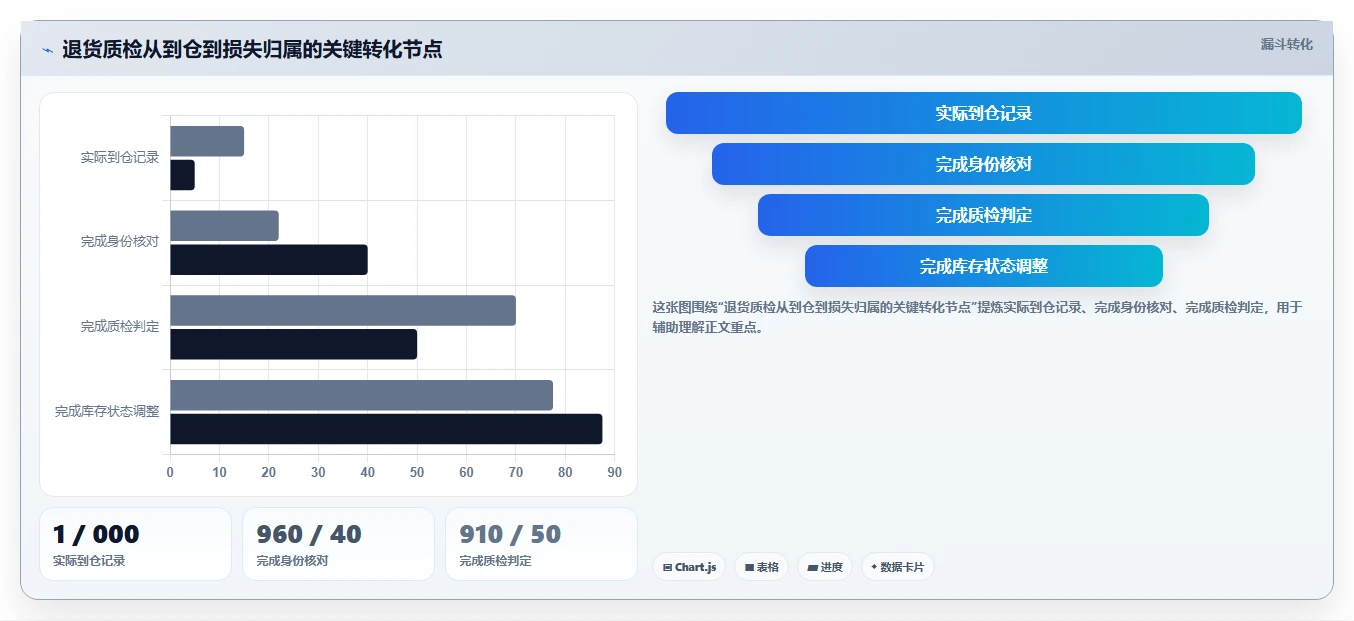
Task: Click the 实际到仓记录 chart axis label
Action: pos(120,157)
